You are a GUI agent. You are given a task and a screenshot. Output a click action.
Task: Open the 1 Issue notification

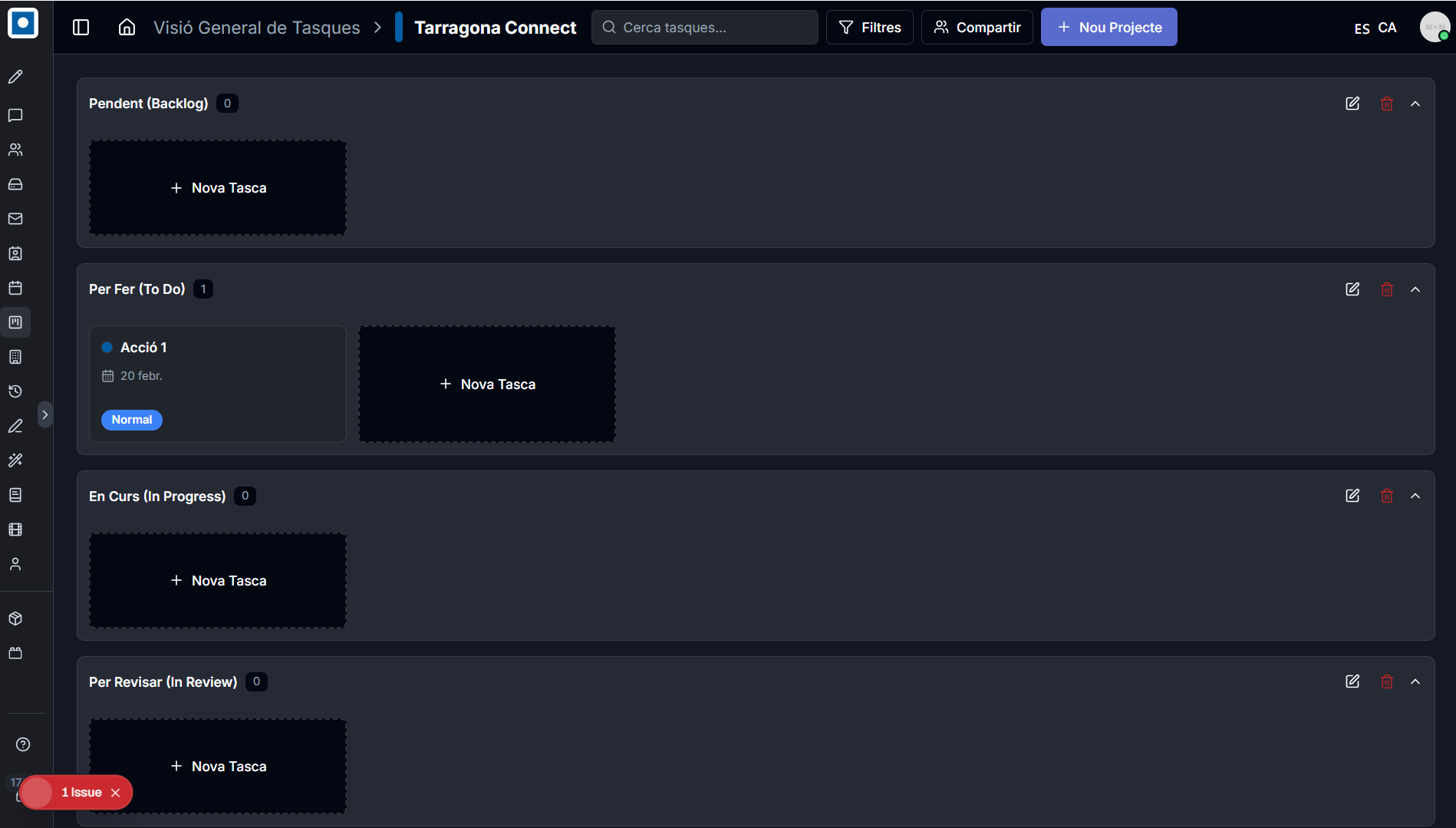tap(81, 793)
